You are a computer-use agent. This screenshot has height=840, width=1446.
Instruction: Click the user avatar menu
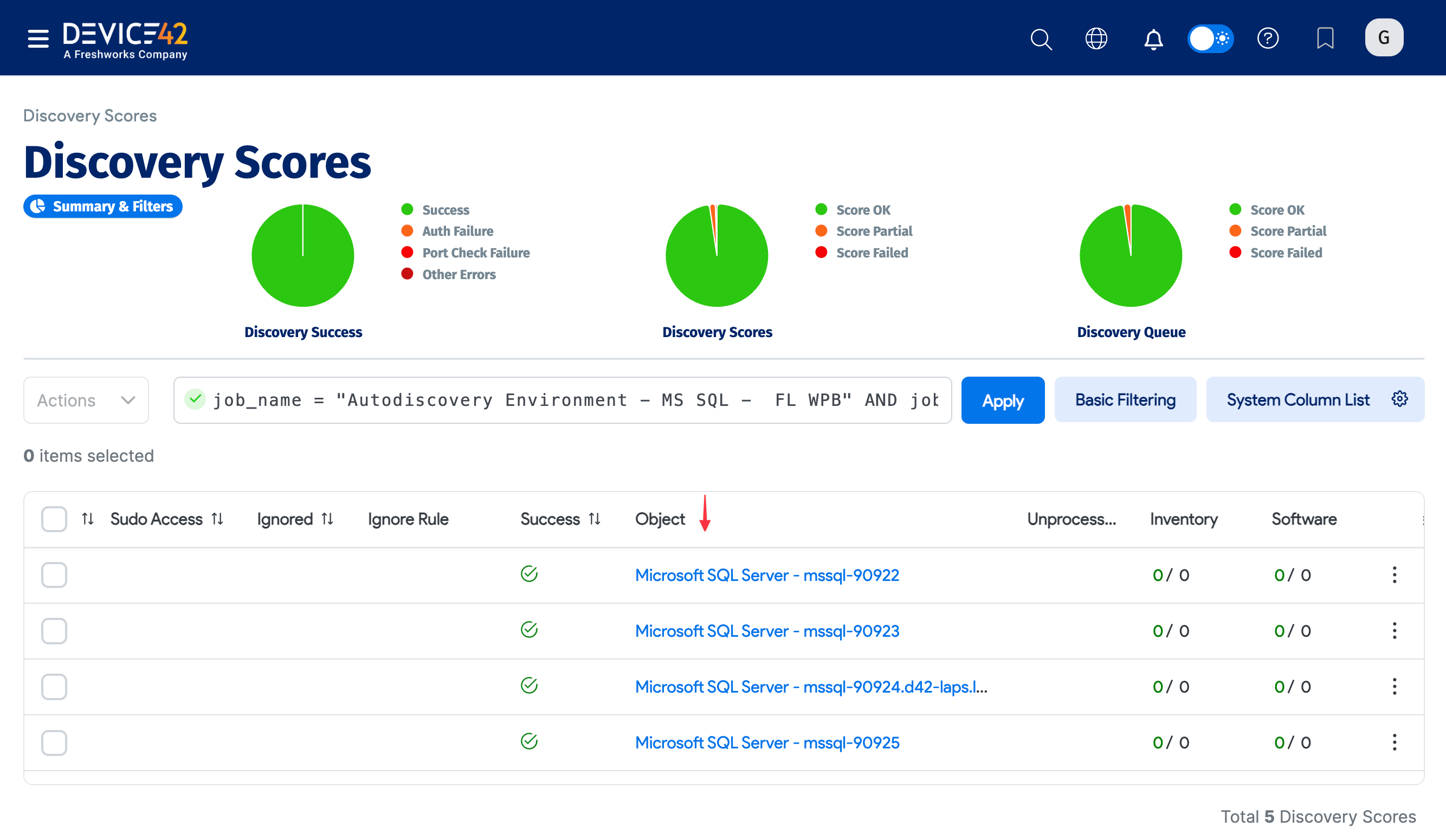point(1384,37)
